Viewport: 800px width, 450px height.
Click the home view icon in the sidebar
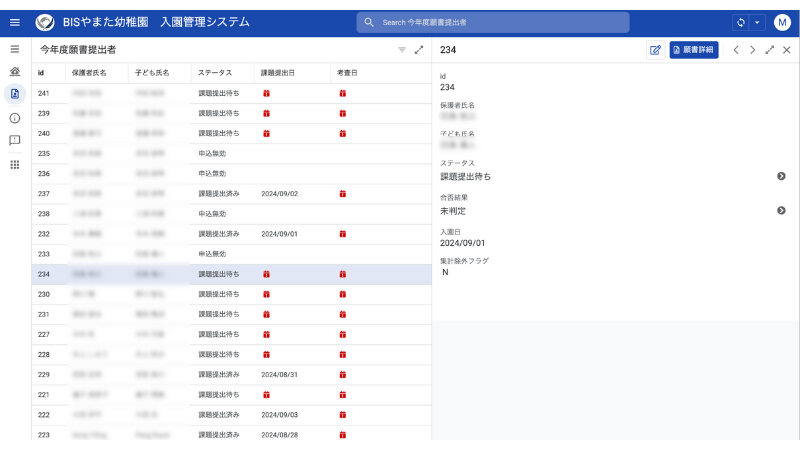click(x=15, y=71)
